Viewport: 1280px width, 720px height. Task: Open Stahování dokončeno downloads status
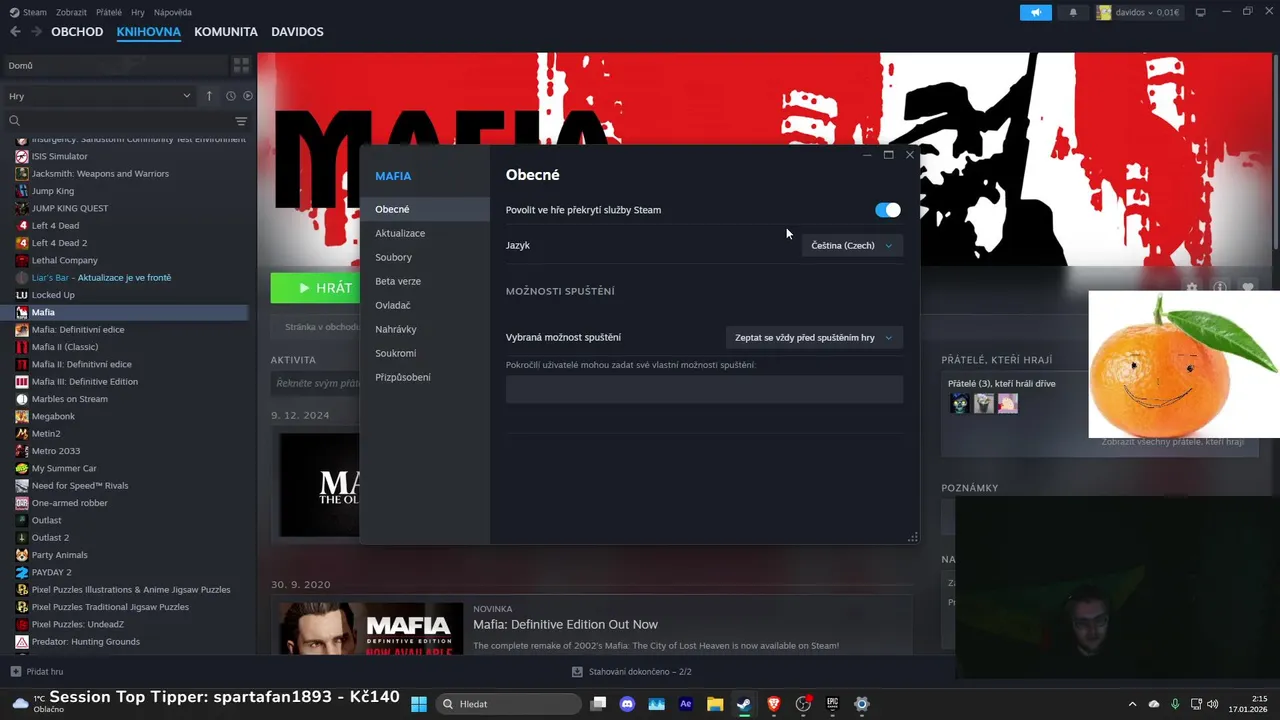click(632, 672)
